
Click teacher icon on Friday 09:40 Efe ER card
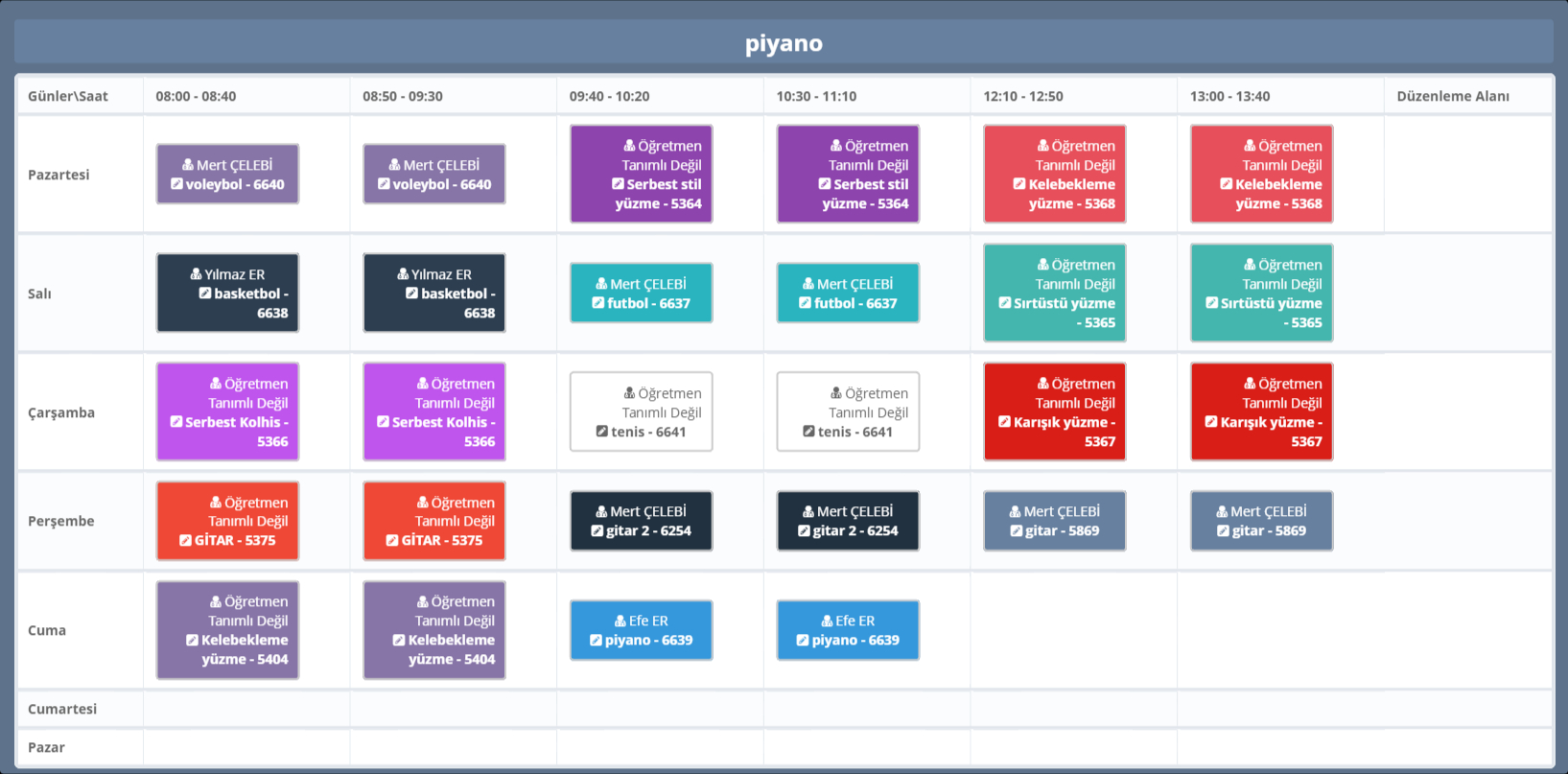point(620,622)
